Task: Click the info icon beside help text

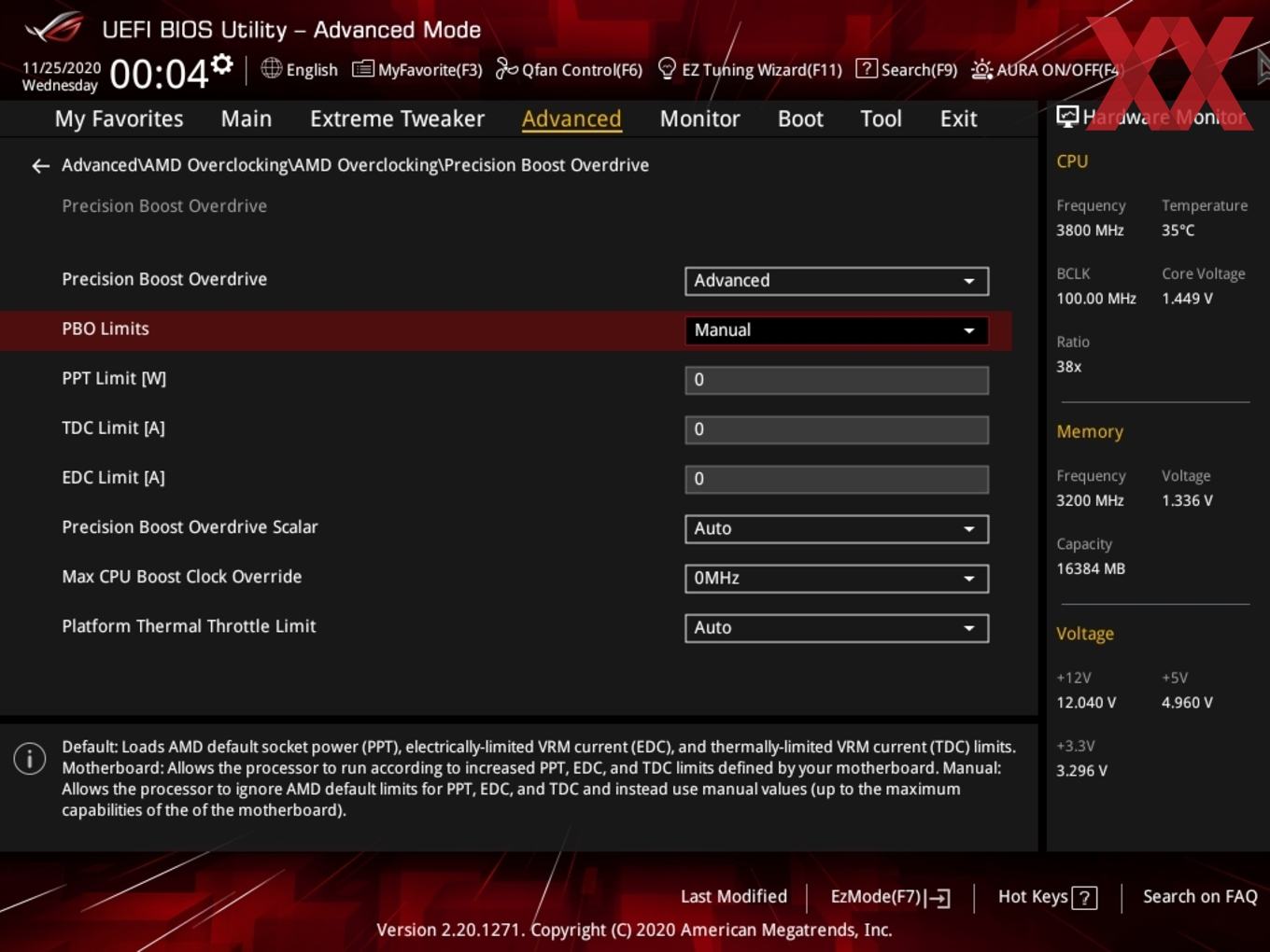Action: 30,759
